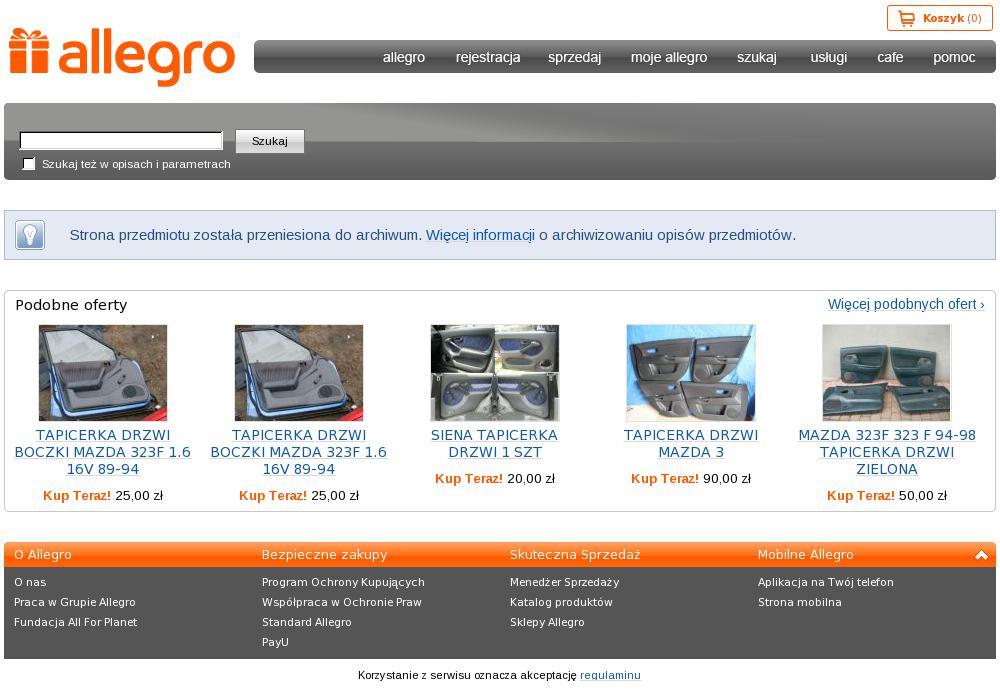Collapse the footer with the arrow icon
This screenshot has width=1000, height=695.
pyautogui.click(x=982, y=555)
